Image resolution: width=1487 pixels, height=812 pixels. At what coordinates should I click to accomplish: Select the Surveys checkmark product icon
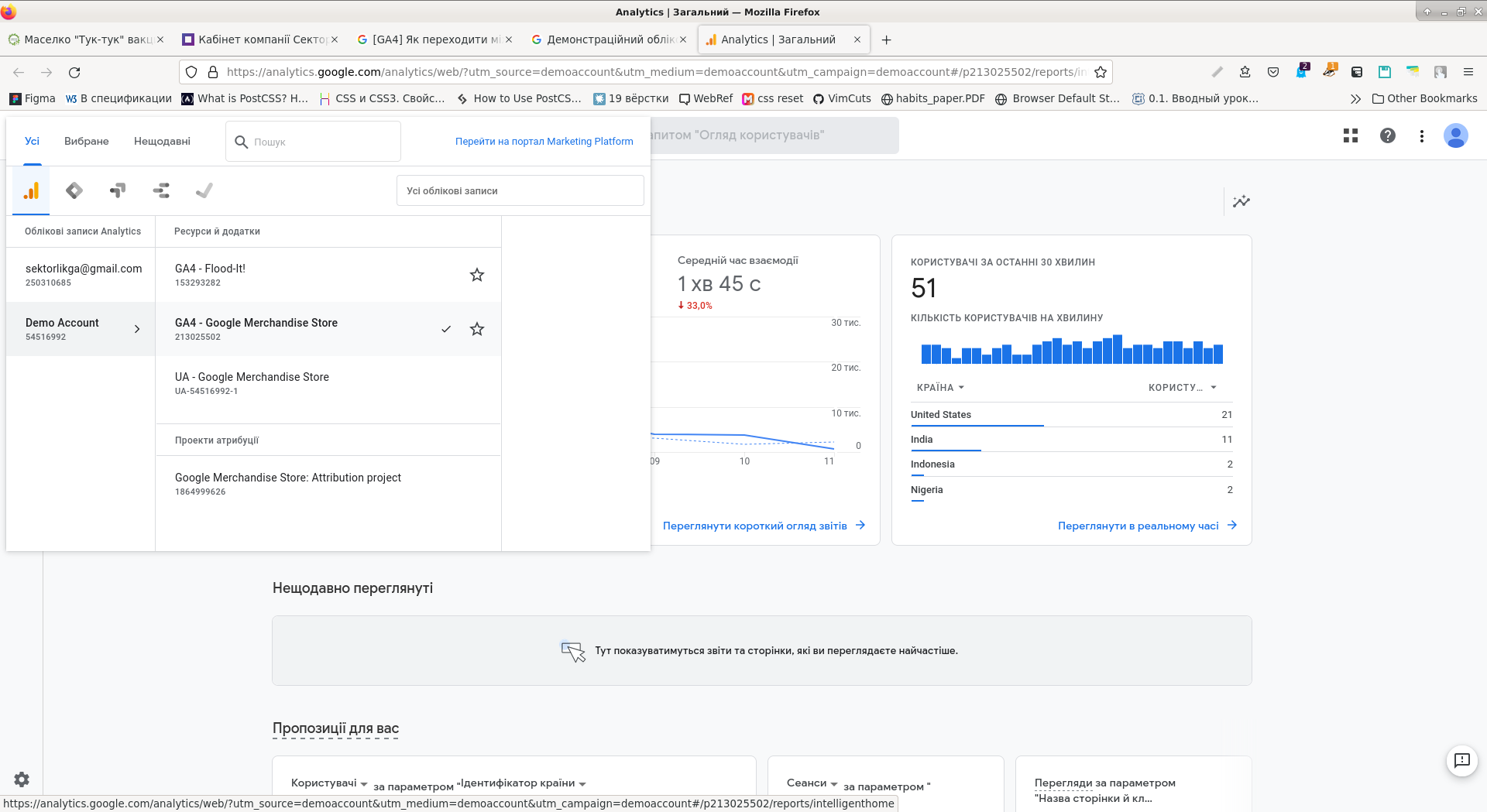tap(204, 190)
